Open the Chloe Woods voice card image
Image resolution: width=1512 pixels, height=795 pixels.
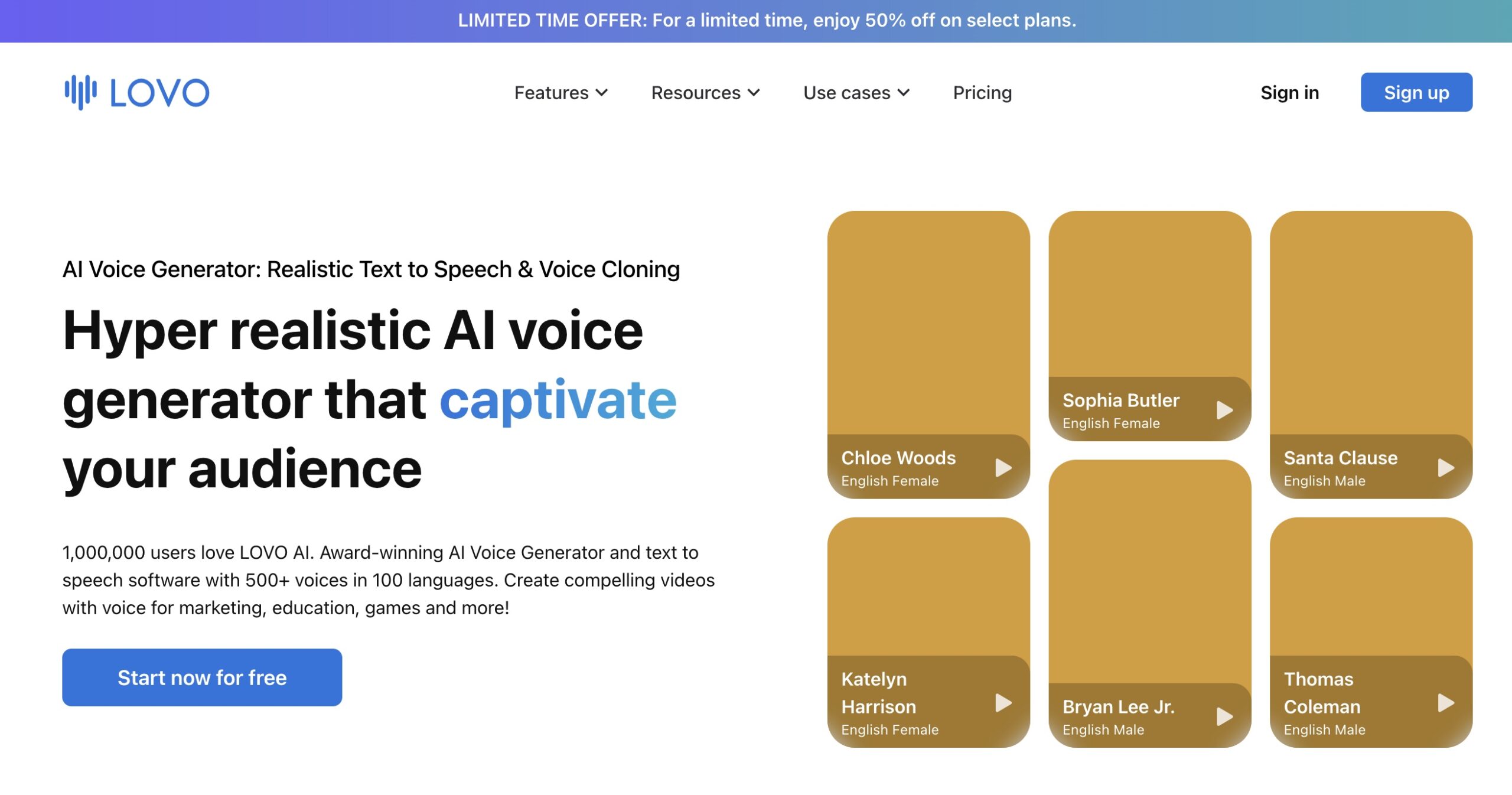coord(928,322)
